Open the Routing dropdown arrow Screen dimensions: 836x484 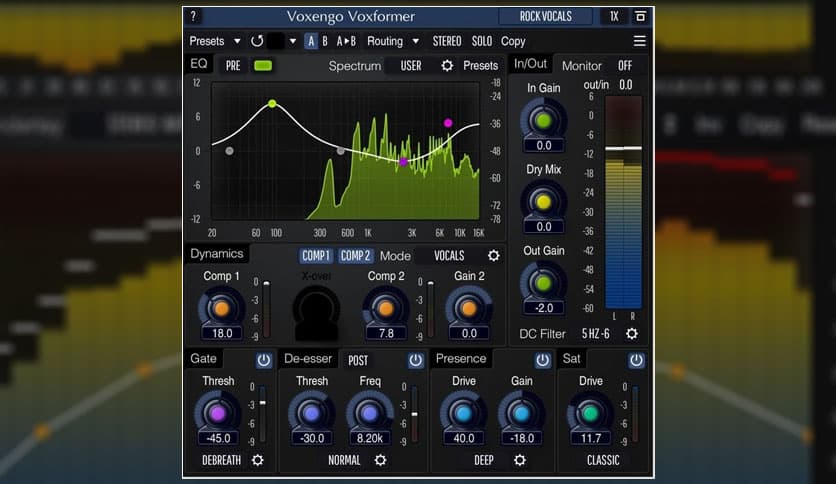pyautogui.click(x=416, y=41)
